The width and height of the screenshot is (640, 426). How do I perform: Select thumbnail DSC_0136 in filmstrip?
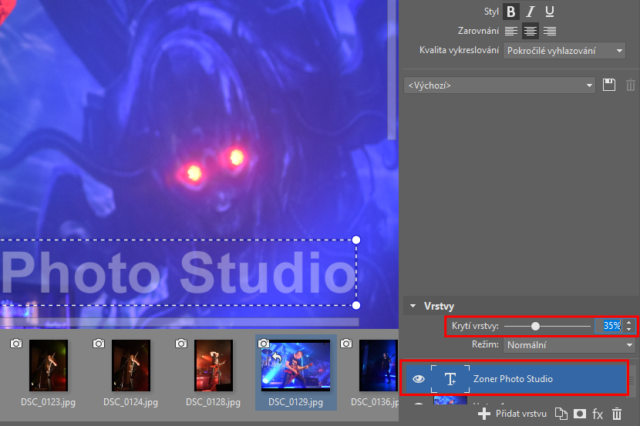pyautogui.click(x=378, y=366)
